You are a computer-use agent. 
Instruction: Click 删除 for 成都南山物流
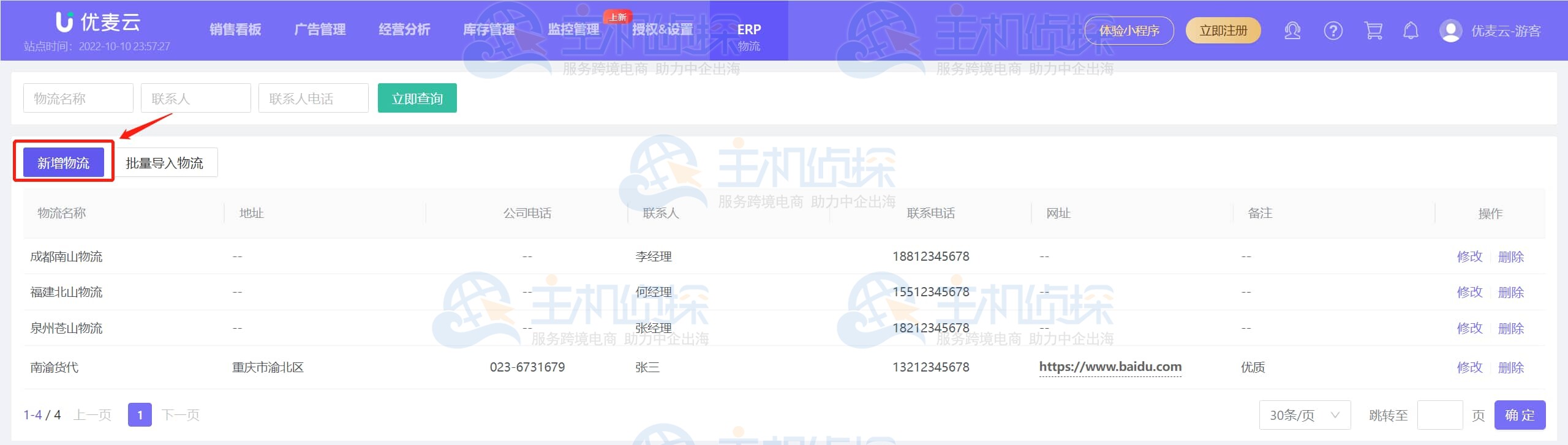[1511, 256]
